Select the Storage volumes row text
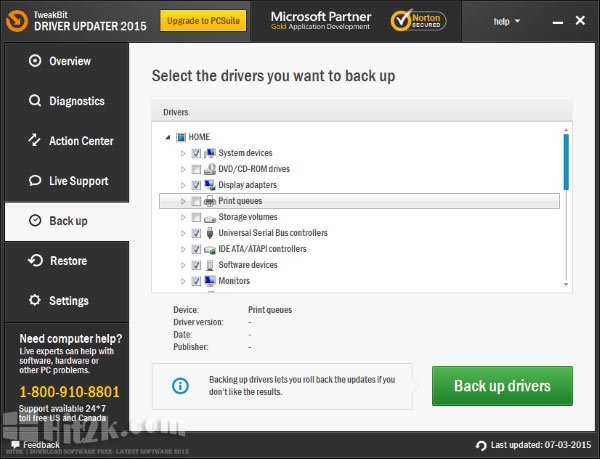600x459 pixels. coord(248,217)
